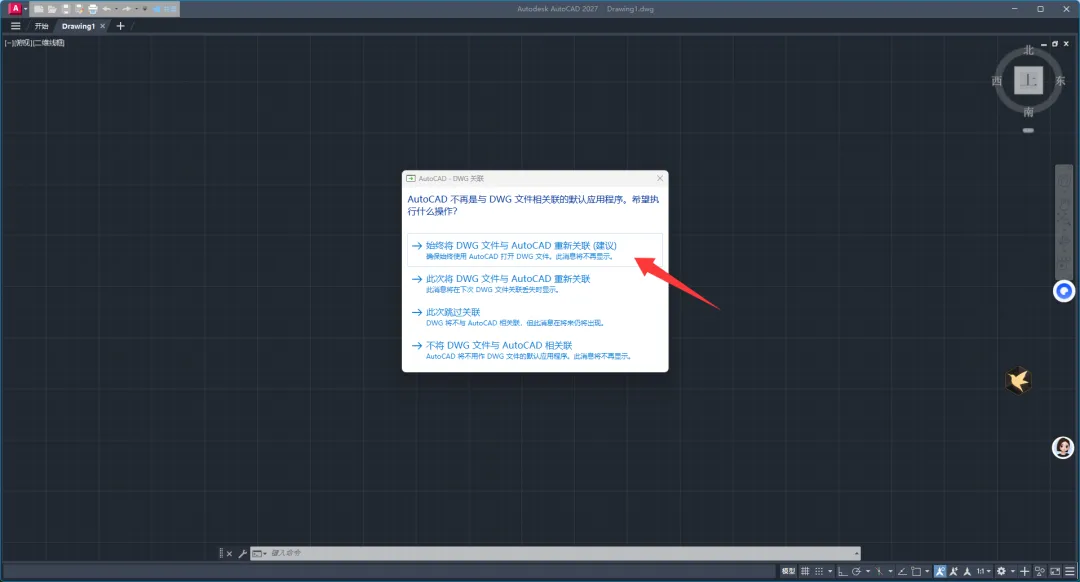Click the Undo arrow icon
1080x582 pixels.
107,9
